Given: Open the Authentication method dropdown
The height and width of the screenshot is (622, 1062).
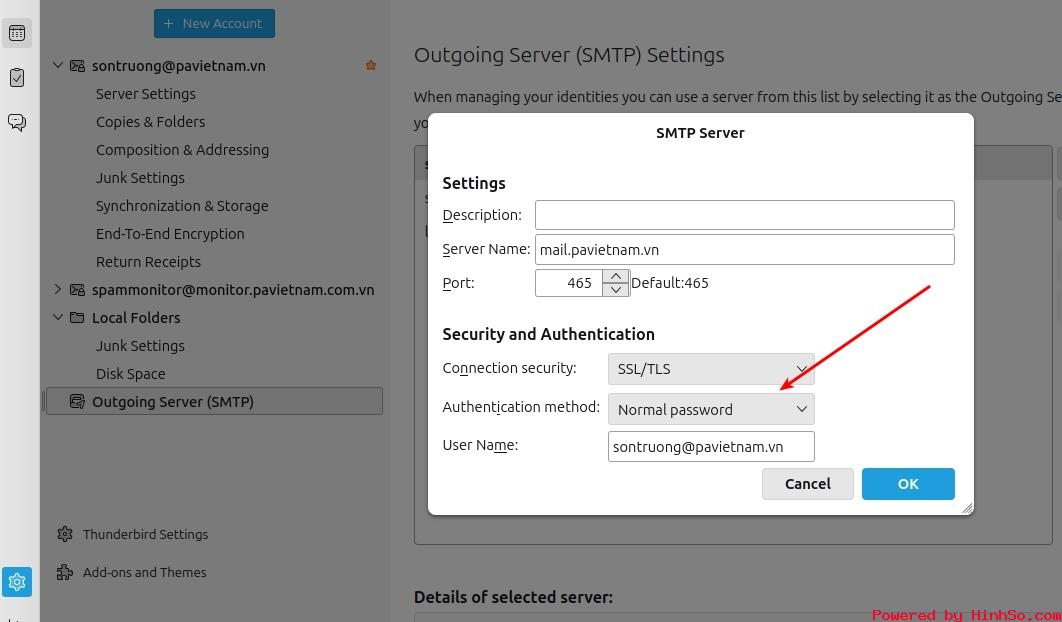Looking at the screenshot, I should [711, 409].
